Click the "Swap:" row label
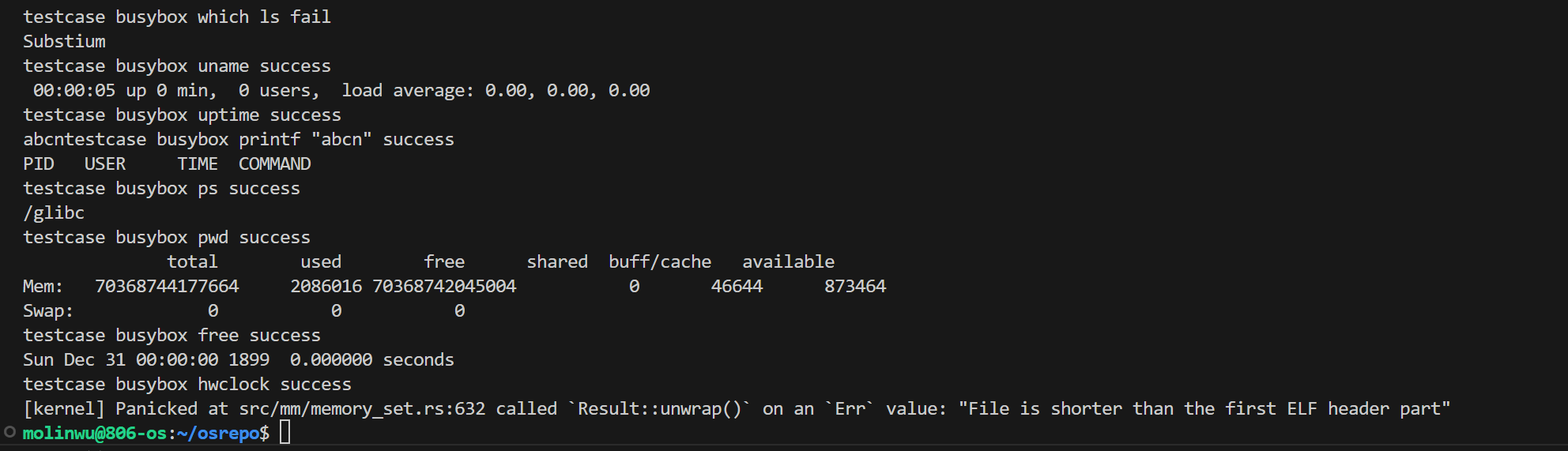The image size is (1568, 451). [x=47, y=310]
